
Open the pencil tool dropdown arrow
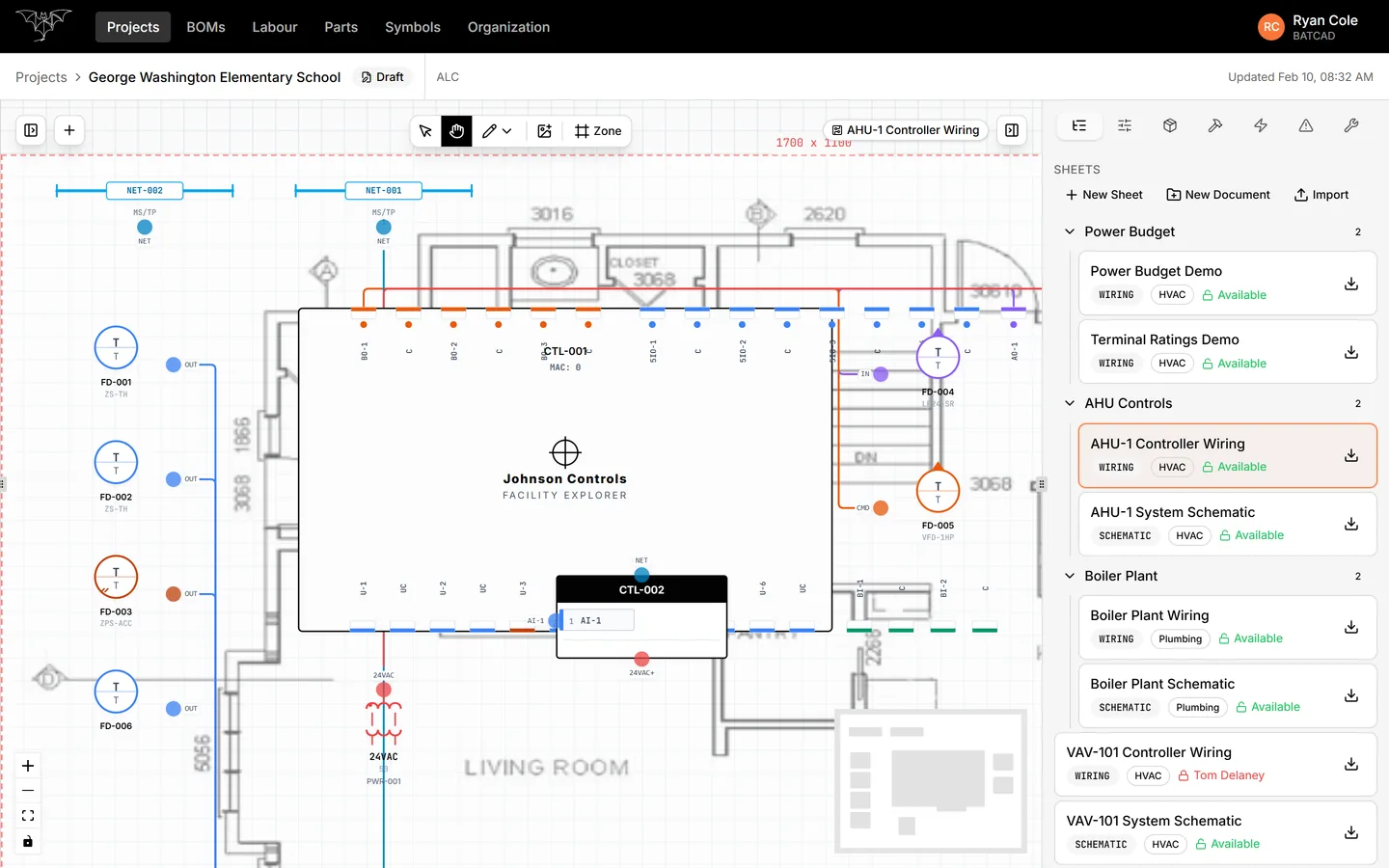click(507, 131)
